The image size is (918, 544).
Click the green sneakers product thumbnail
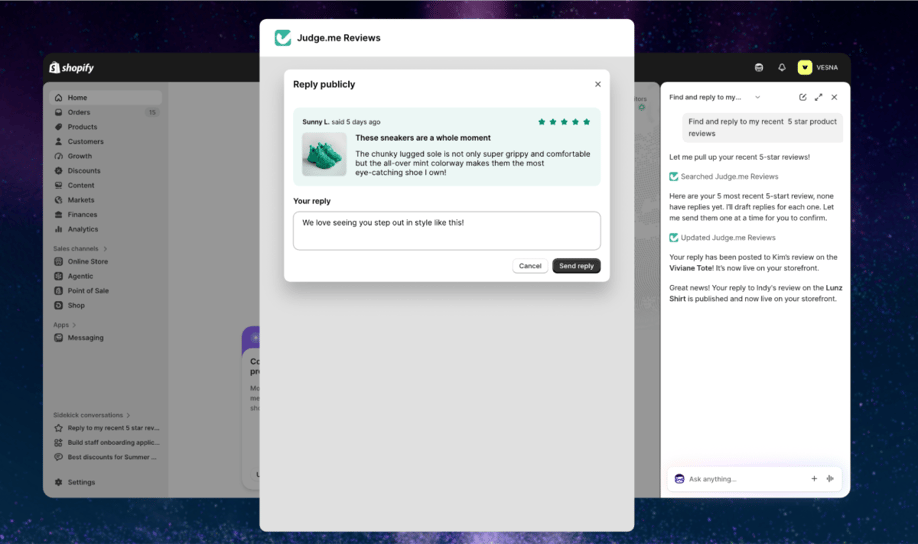point(324,155)
